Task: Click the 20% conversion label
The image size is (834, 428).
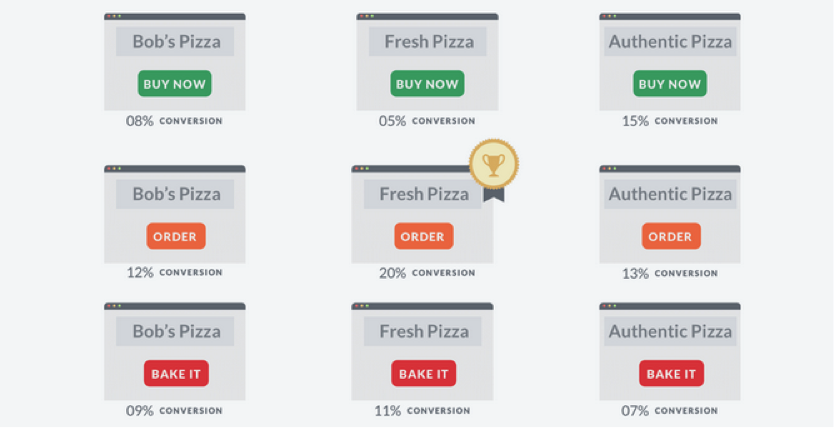Action: (x=427, y=273)
